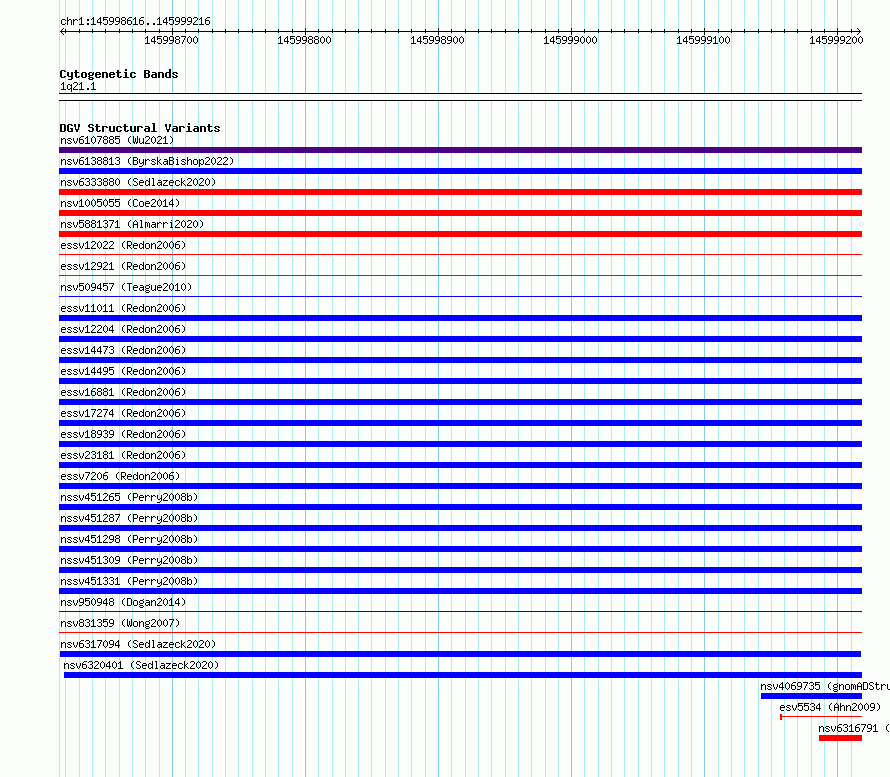Select the nsv6138813 (ByrskaBishop2022) label
Viewport: 890px width, 777px height.
tap(147, 161)
